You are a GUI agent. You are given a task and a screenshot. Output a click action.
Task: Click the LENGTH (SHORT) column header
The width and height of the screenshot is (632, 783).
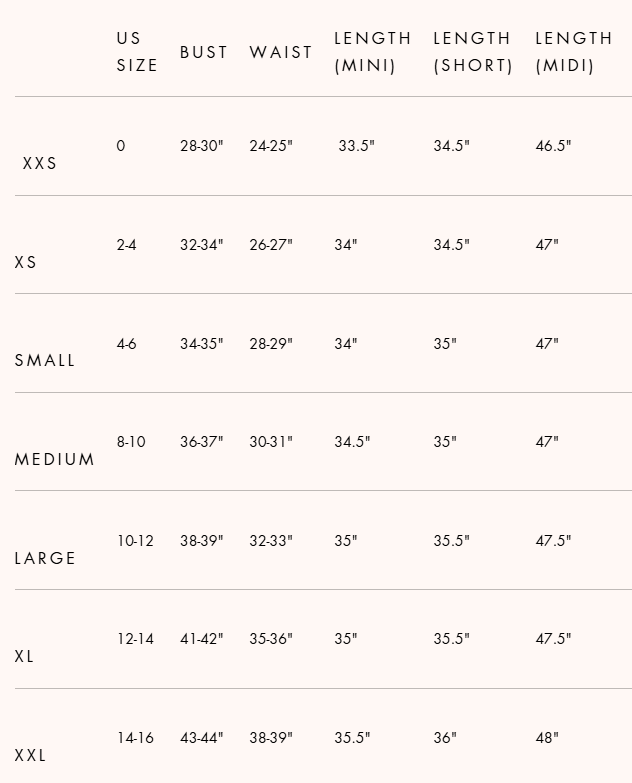pos(472,52)
